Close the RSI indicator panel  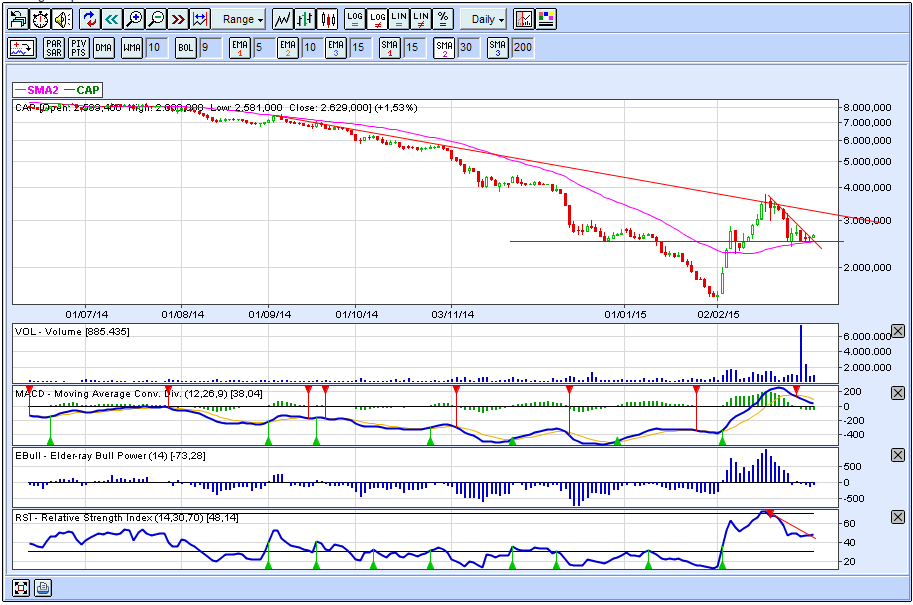pyautogui.click(x=897, y=516)
